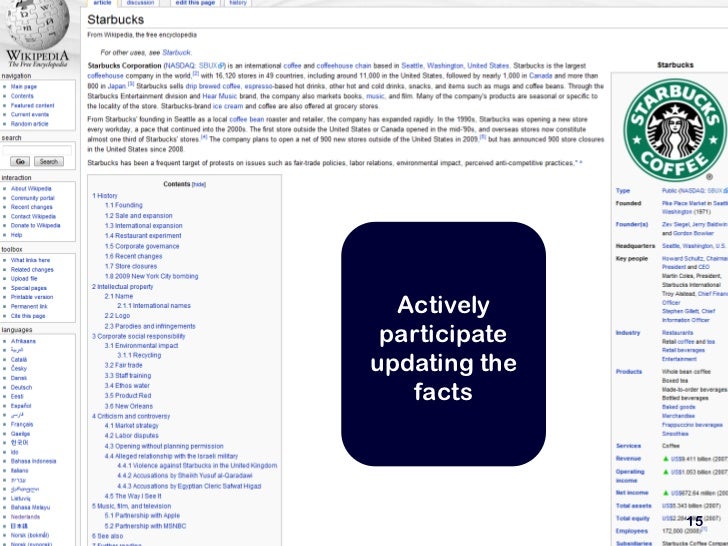This screenshot has height=546, width=728.
Task: Click the Wikipedia search input field
Action: coord(37,150)
